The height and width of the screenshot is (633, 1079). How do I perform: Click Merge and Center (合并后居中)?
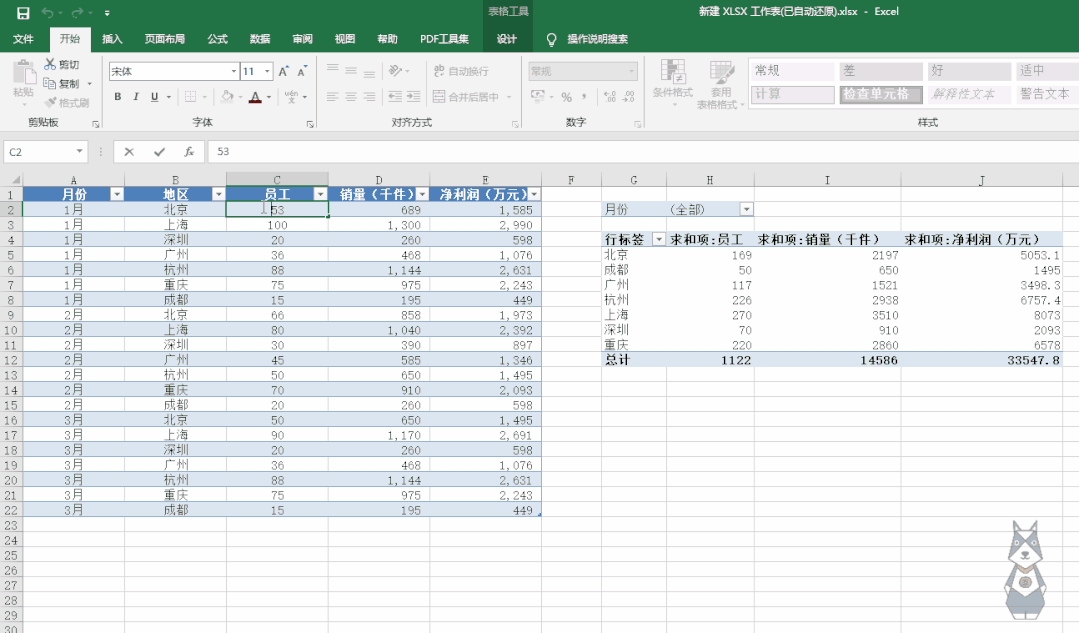[466, 97]
